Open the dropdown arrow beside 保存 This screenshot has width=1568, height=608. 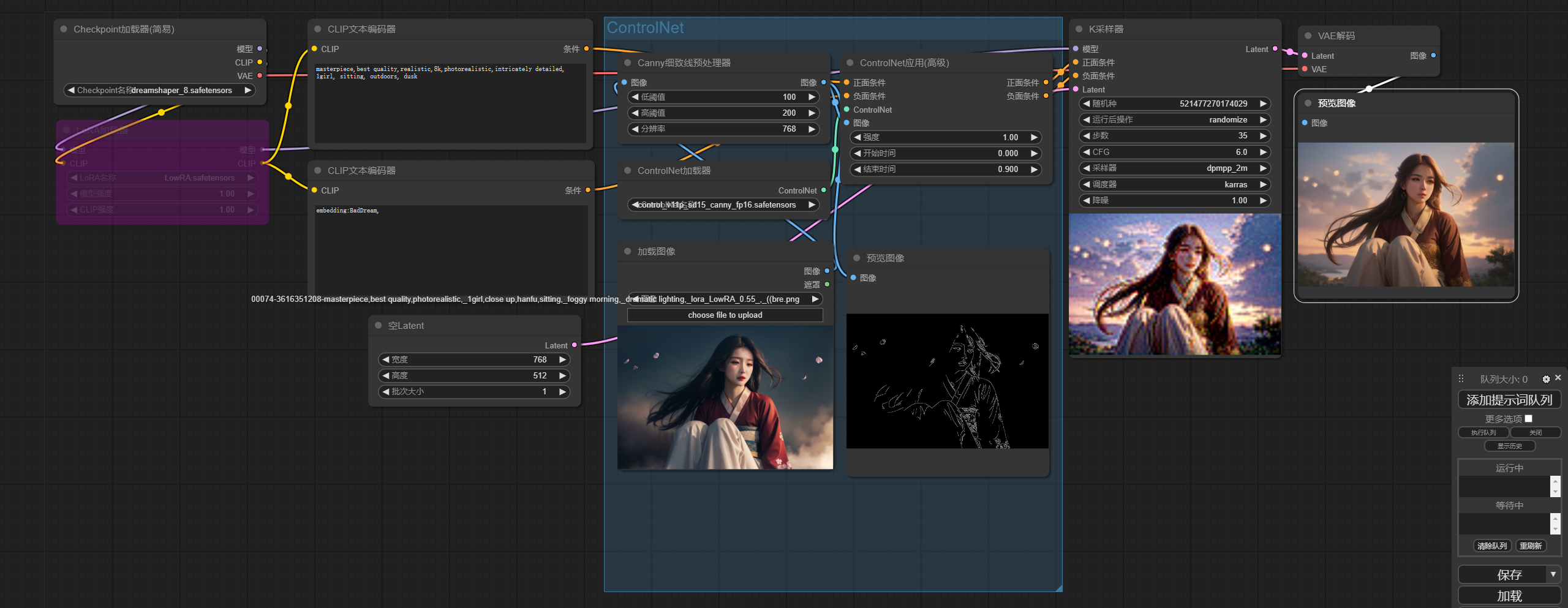(x=1553, y=574)
